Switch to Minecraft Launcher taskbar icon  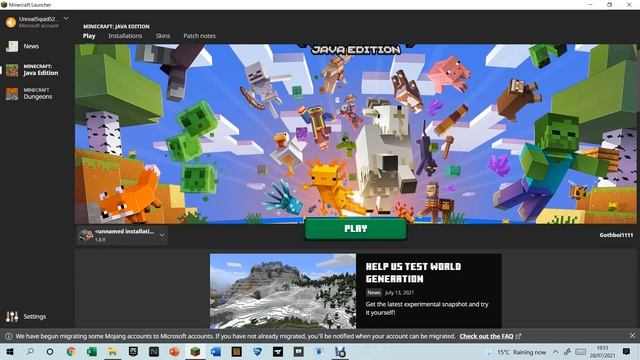tap(195, 351)
